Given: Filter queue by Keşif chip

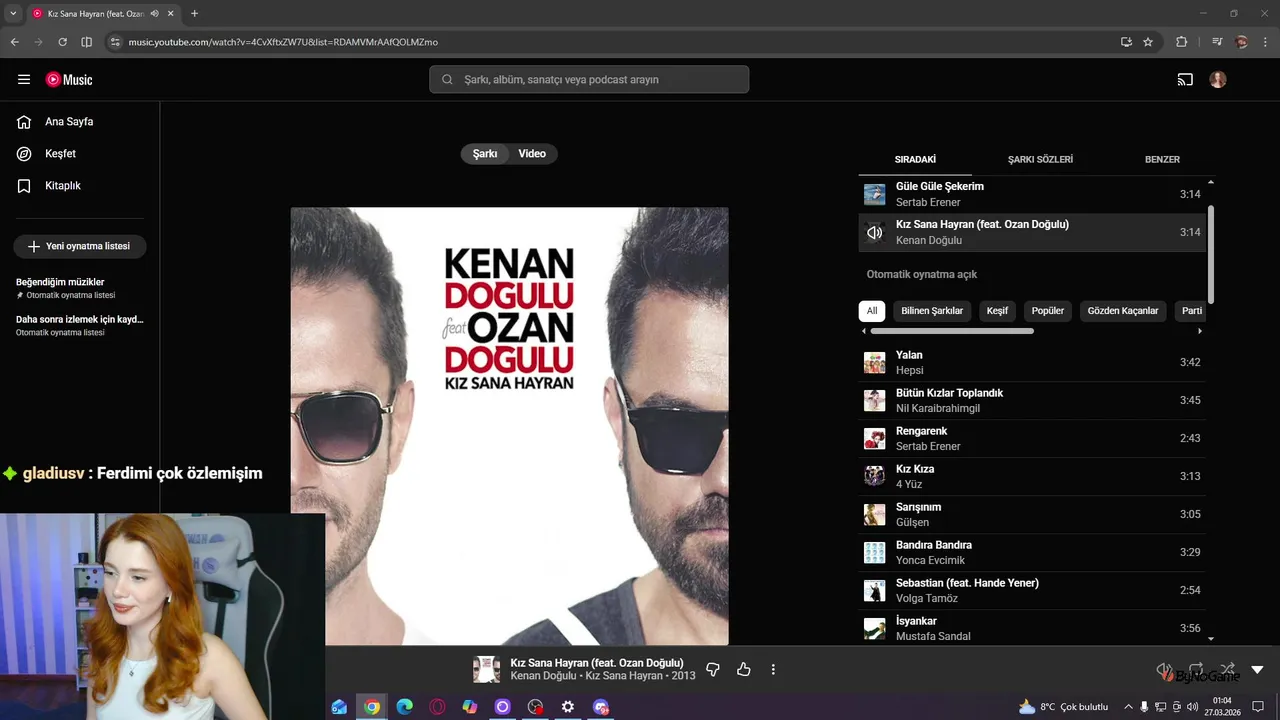Looking at the screenshot, I should [x=997, y=311].
